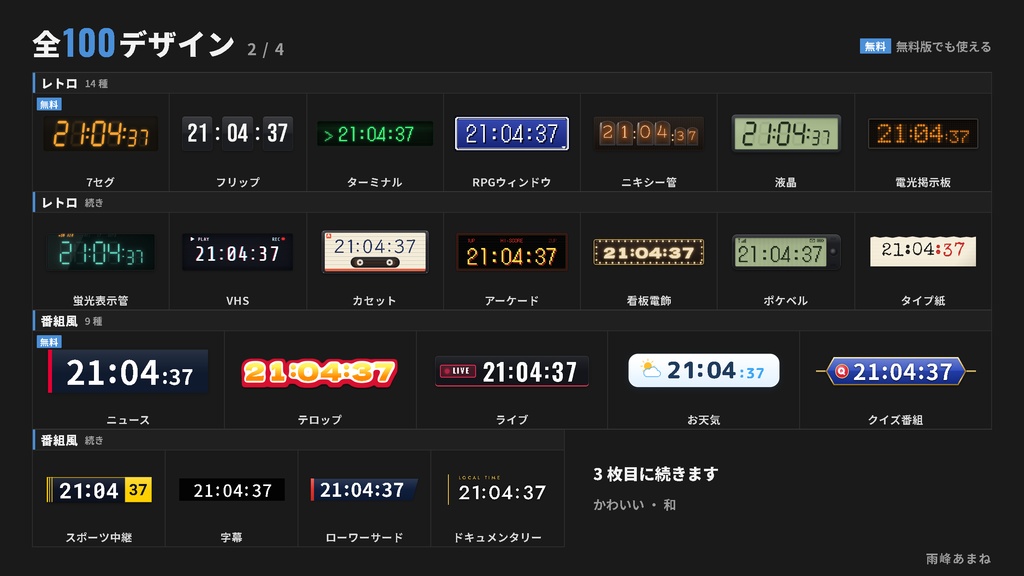Select the ニュース news clock design
This screenshot has width=1024, height=576.
[x=128, y=372]
